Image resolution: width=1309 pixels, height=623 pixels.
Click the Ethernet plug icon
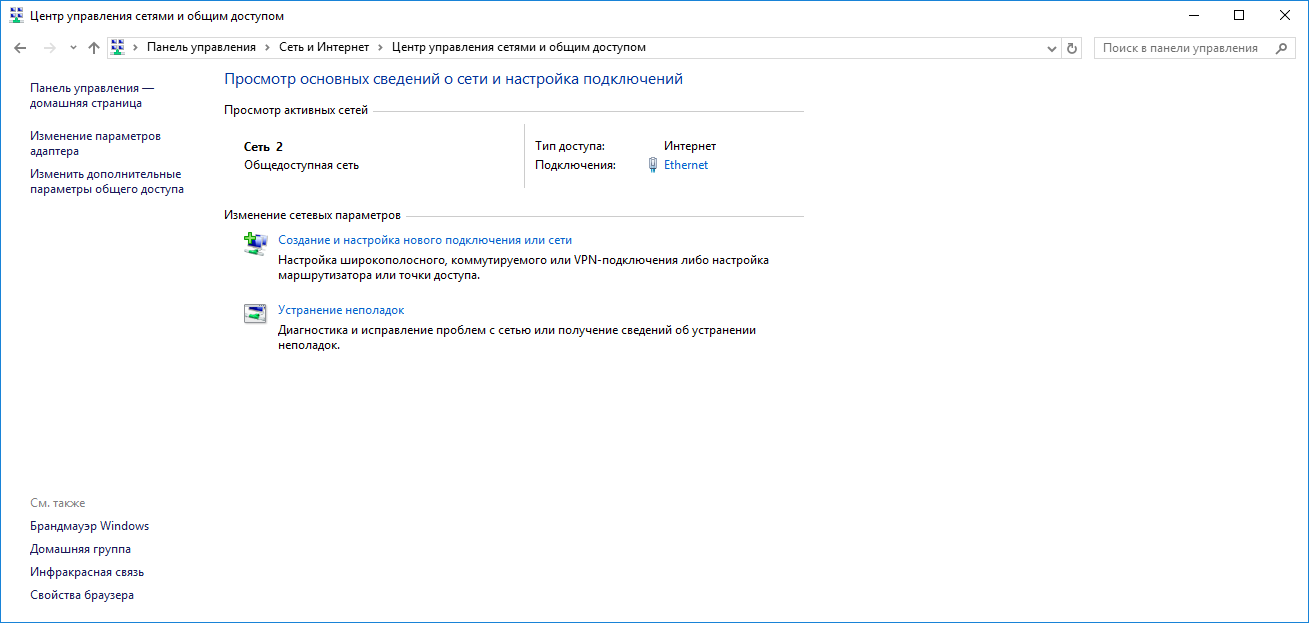653,166
